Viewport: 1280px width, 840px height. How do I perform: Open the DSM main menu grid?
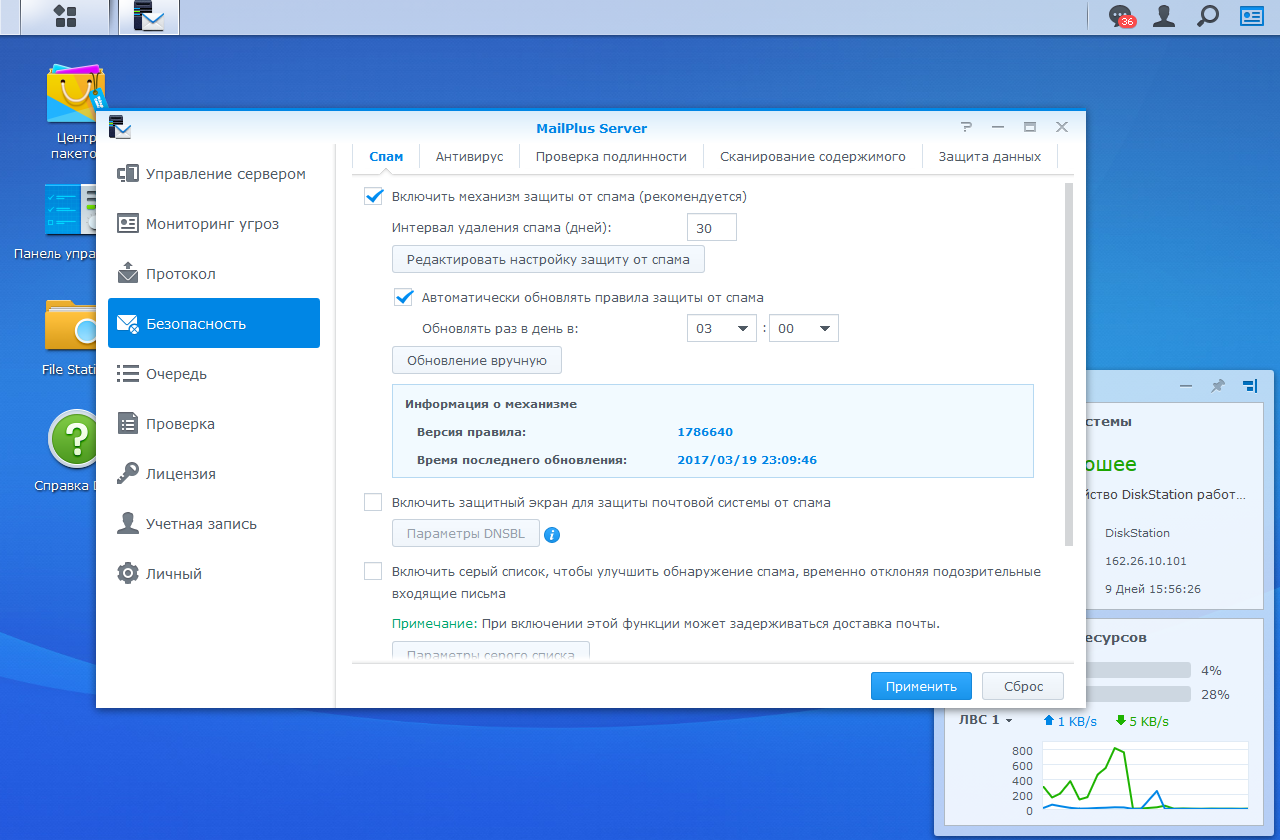click(66, 16)
